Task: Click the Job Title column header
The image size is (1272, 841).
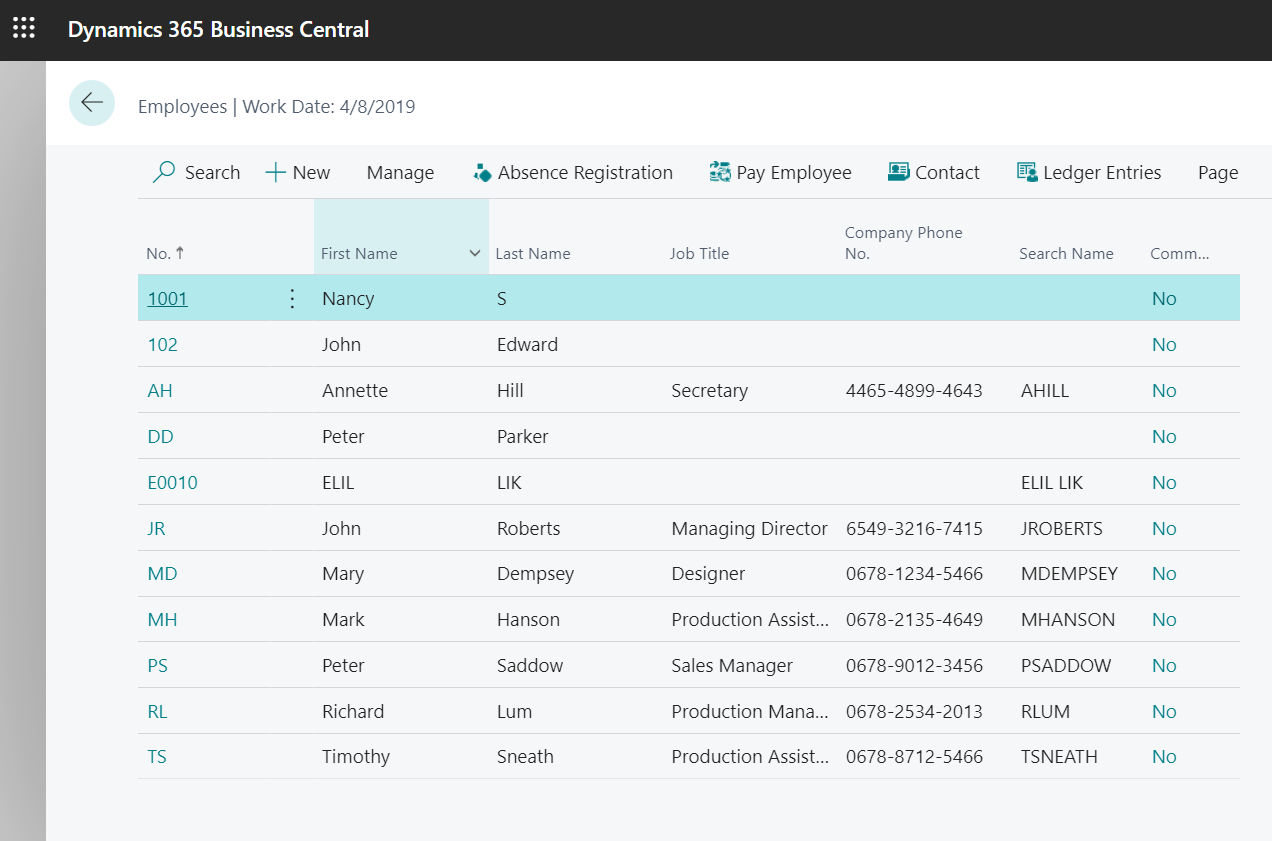Action: pyautogui.click(x=700, y=254)
